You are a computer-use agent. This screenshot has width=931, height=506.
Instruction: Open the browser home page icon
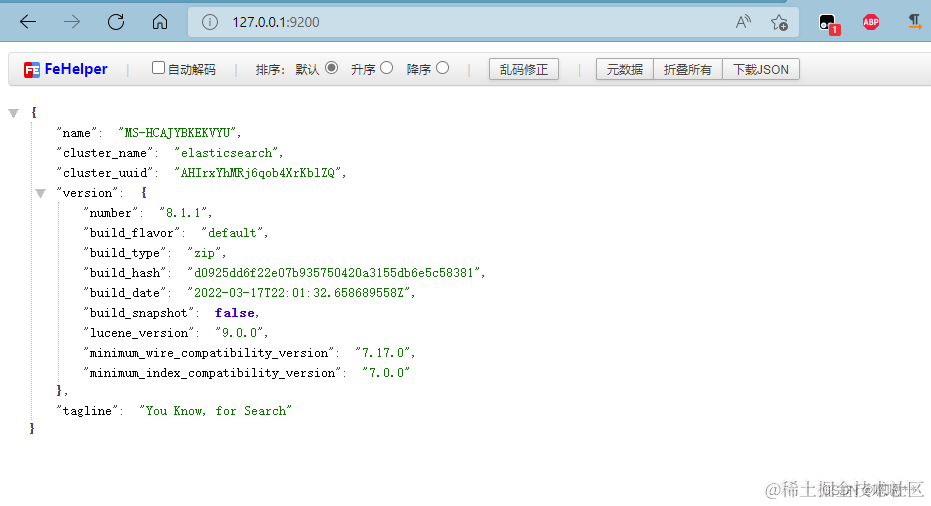pyautogui.click(x=160, y=23)
